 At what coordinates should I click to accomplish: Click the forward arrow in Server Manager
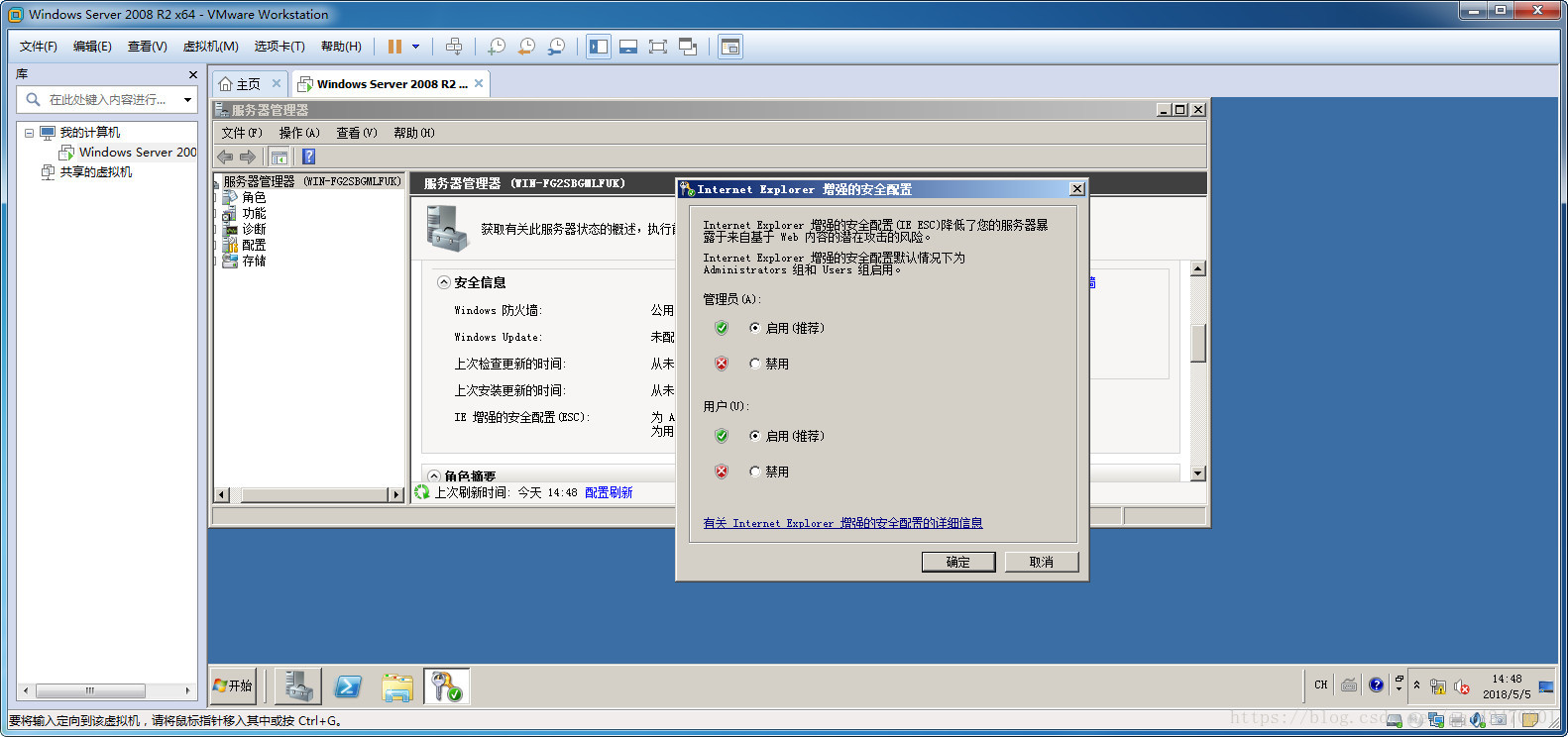pyautogui.click(x=248, y=157)
